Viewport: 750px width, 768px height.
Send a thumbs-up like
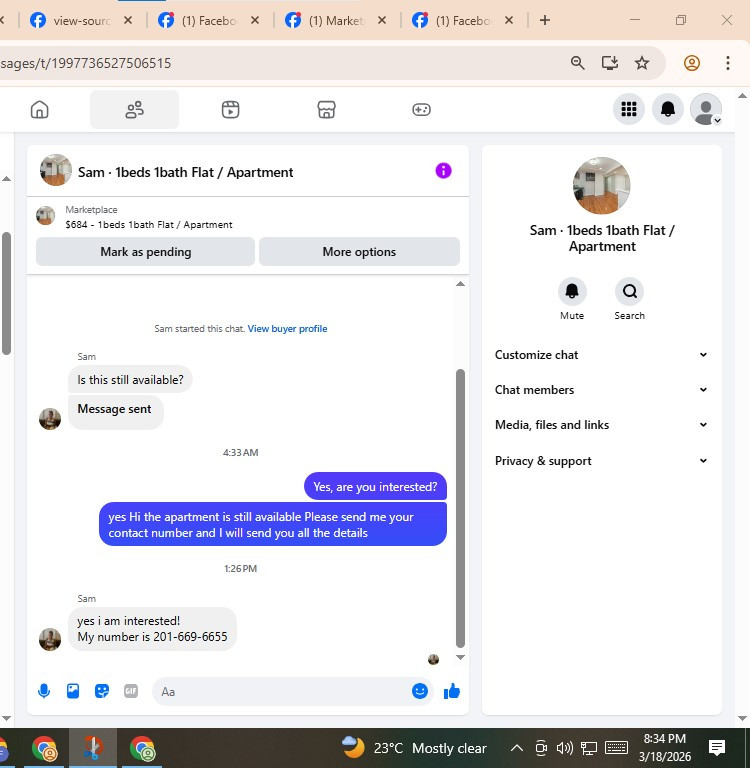coord(452,691)
